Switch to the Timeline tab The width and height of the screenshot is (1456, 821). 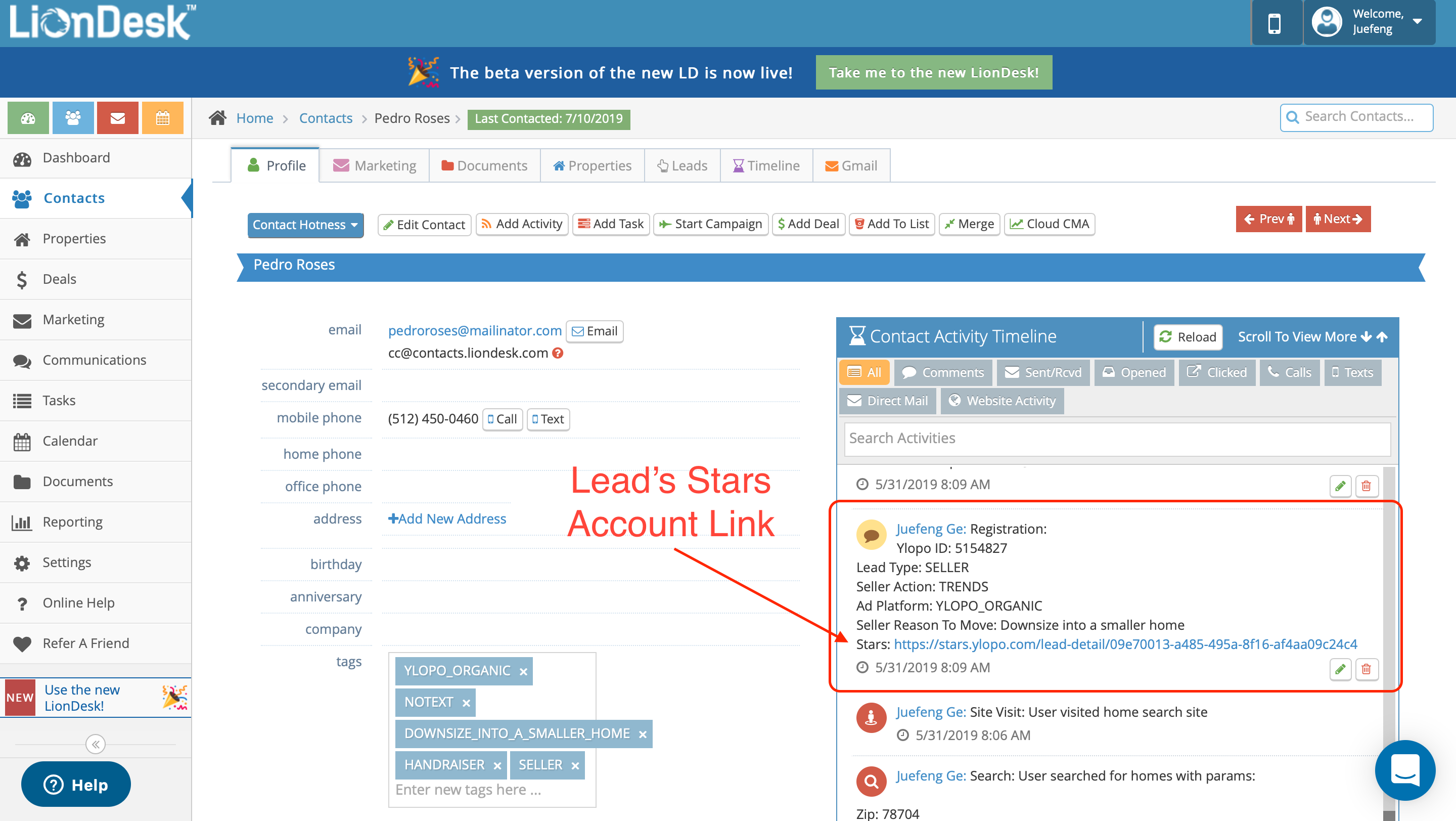pyautogui.click(x=766, y=166)
